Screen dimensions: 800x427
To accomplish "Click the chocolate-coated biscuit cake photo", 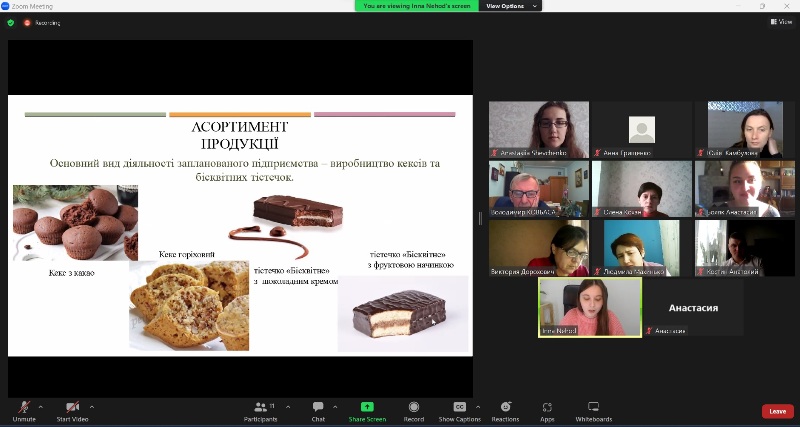I will point(403,314).
